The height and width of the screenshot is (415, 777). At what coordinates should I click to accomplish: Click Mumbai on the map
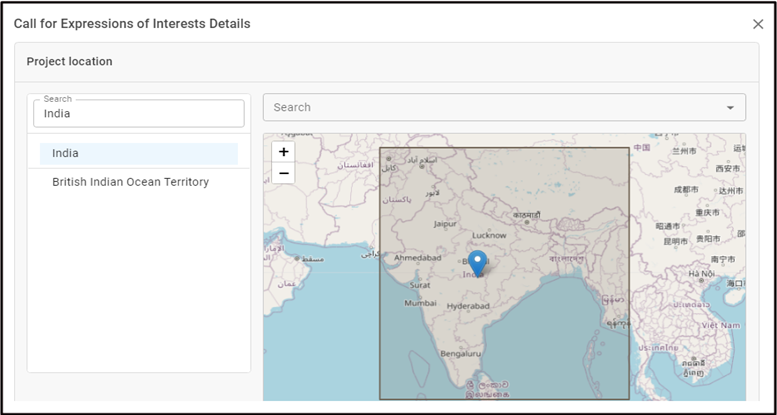[x=420, y=302]
